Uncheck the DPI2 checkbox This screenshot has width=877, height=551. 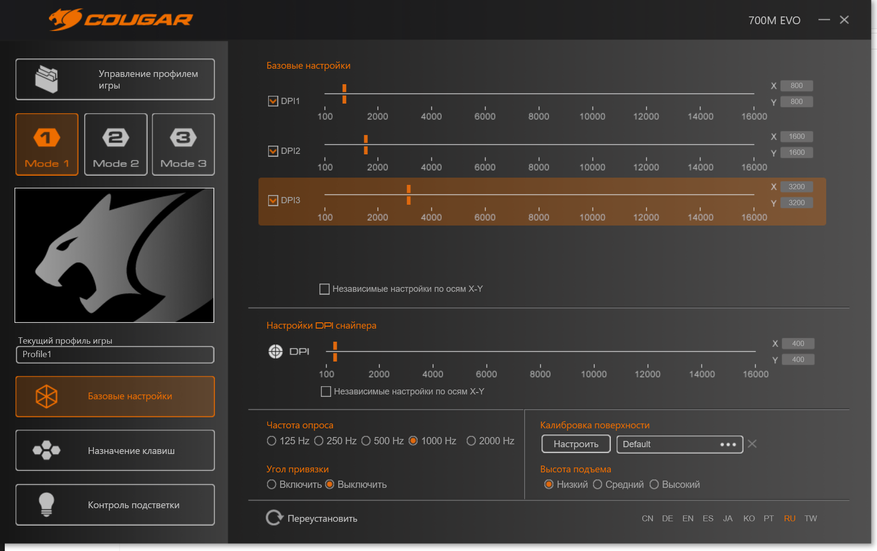click(x=273, y=151)
